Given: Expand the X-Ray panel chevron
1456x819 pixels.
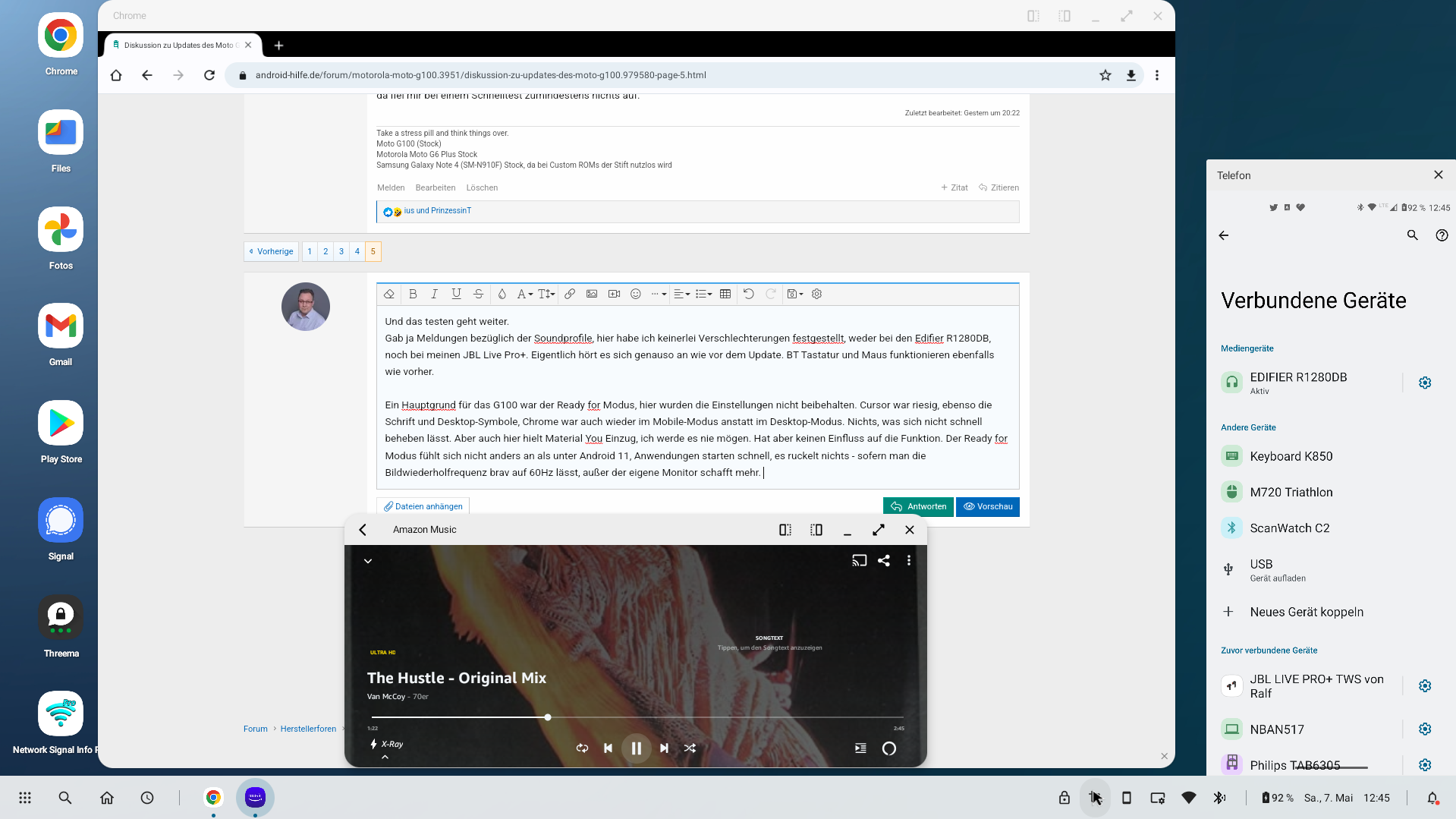Looking at the screenshot, I should (385, 757).
